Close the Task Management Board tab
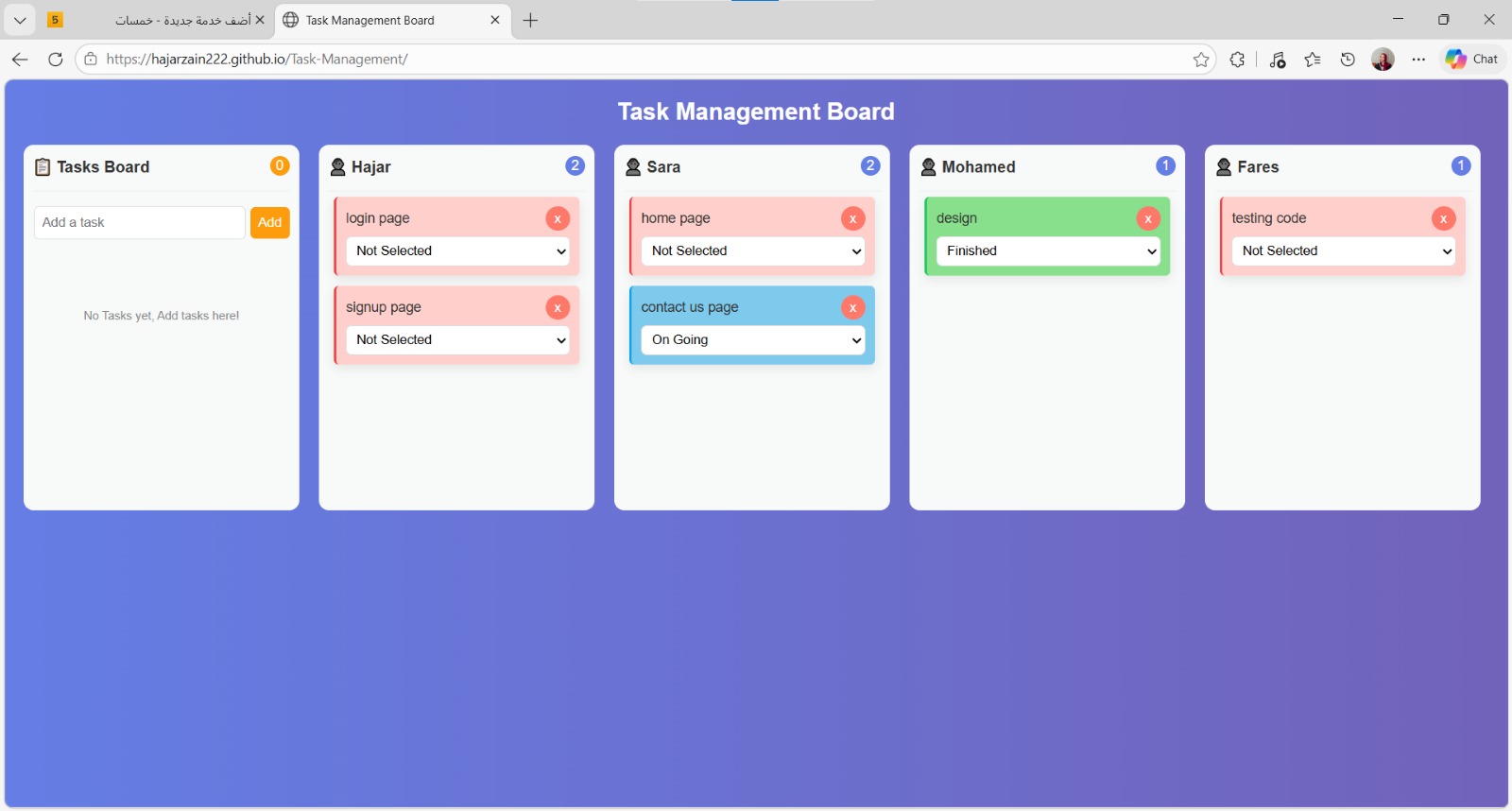The image size is (1512, 811). coord(495,20)
